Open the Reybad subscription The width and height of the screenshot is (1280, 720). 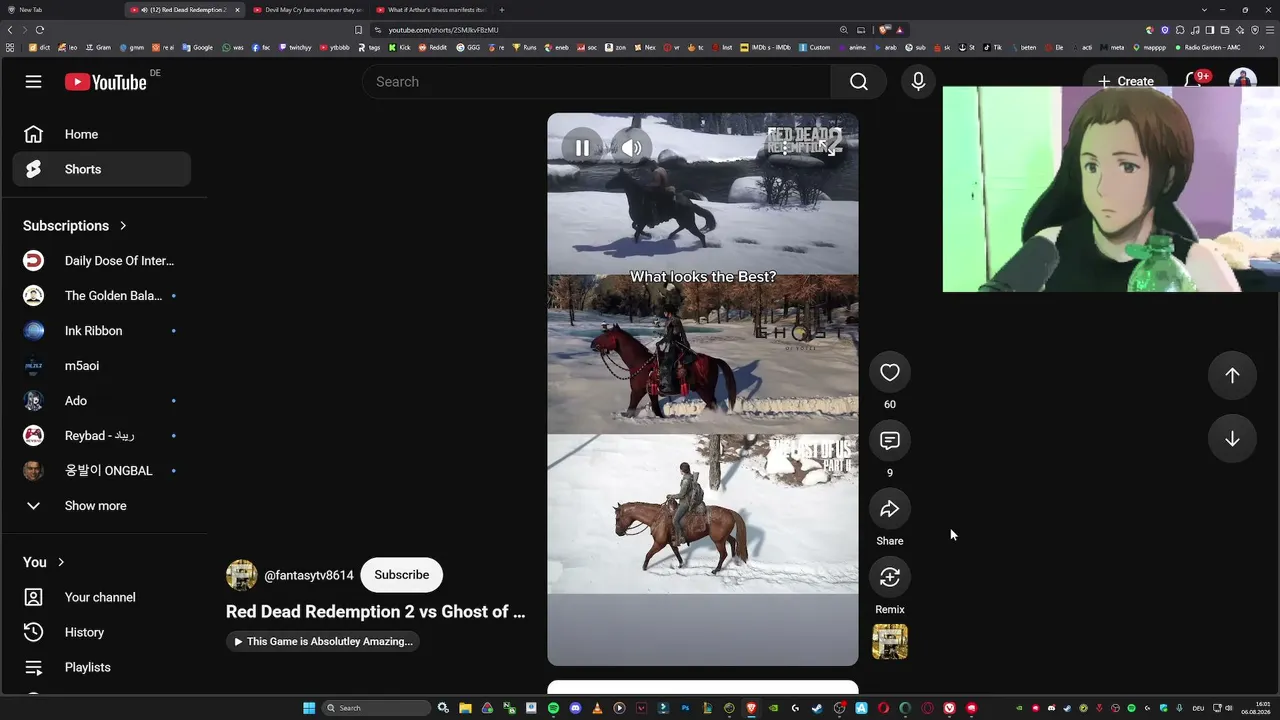(101, 436)
